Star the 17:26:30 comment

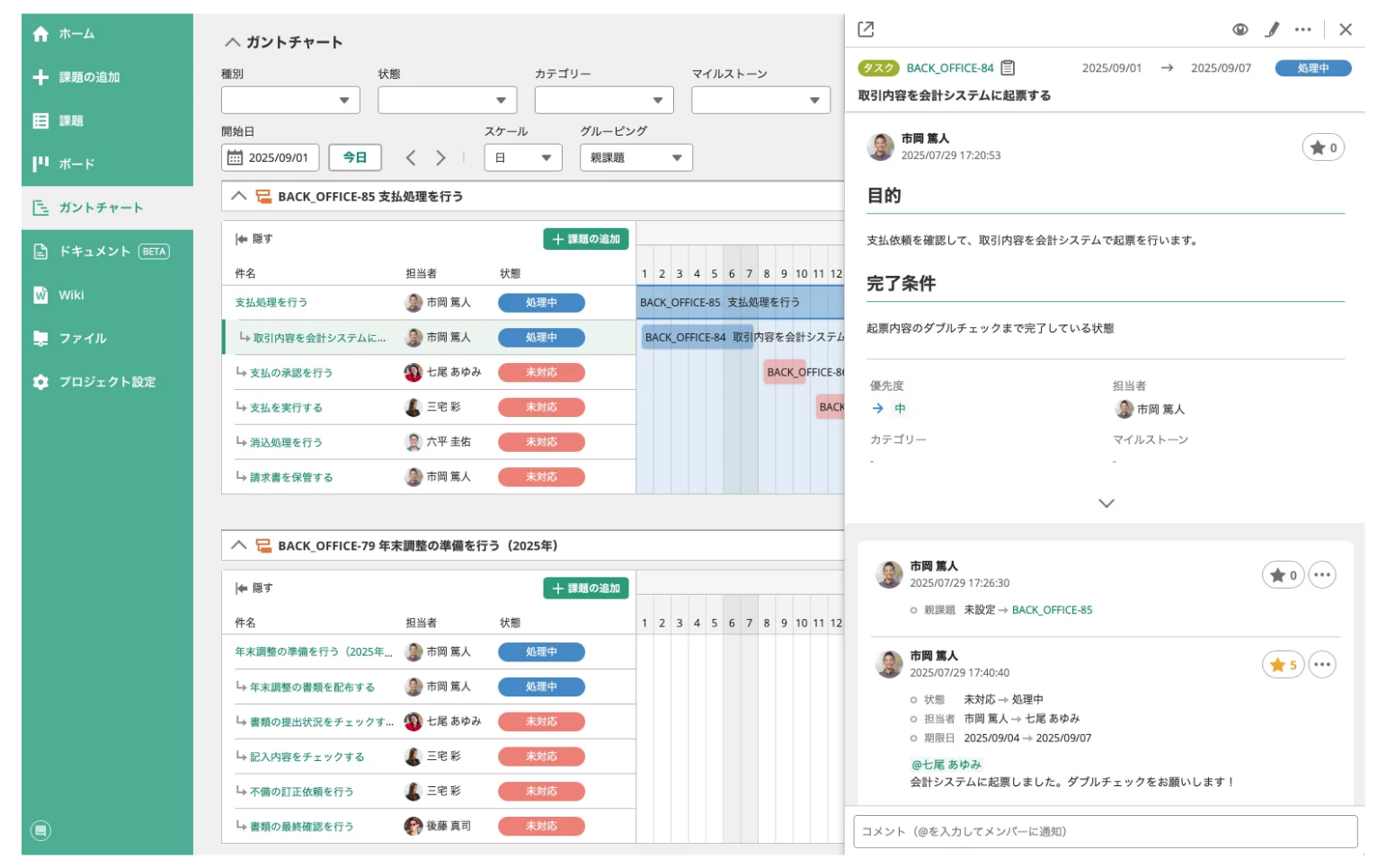(1283, 575)
